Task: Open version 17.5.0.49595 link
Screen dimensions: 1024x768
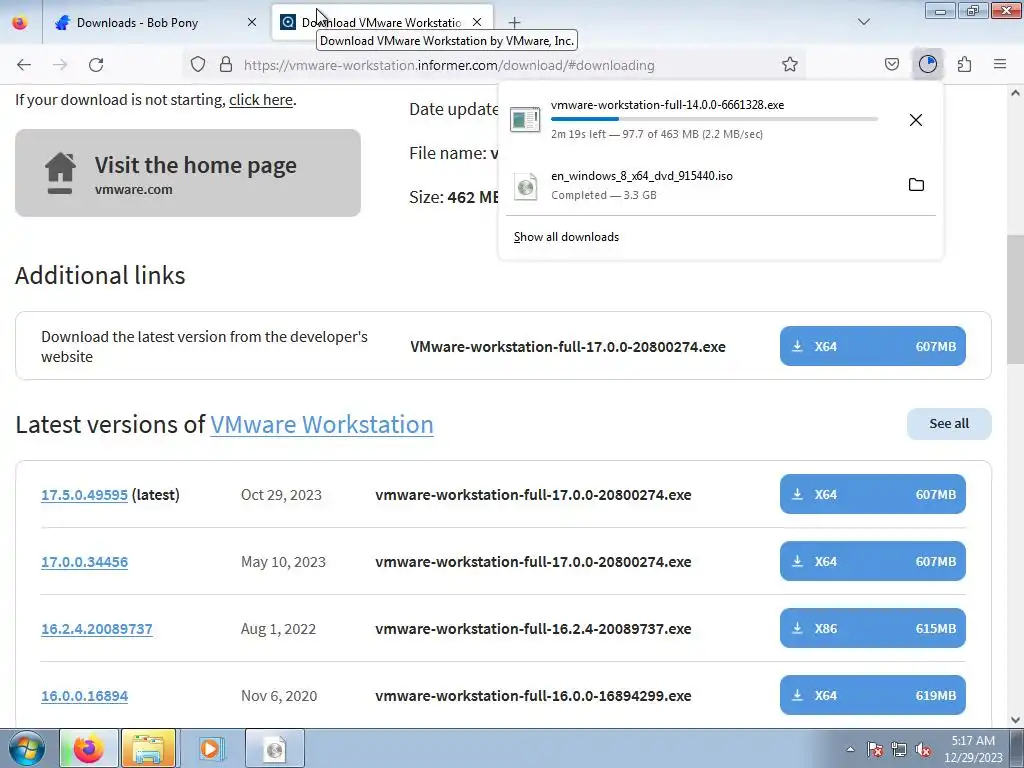Action: click(x=84, y=495)
